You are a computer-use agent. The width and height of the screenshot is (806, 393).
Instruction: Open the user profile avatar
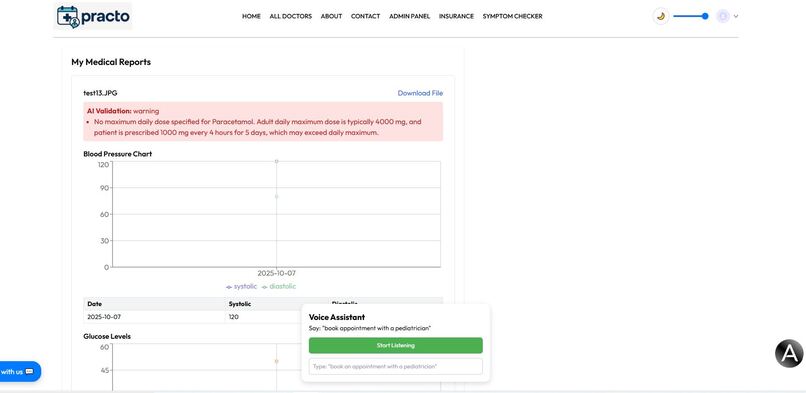pos(723,16)
